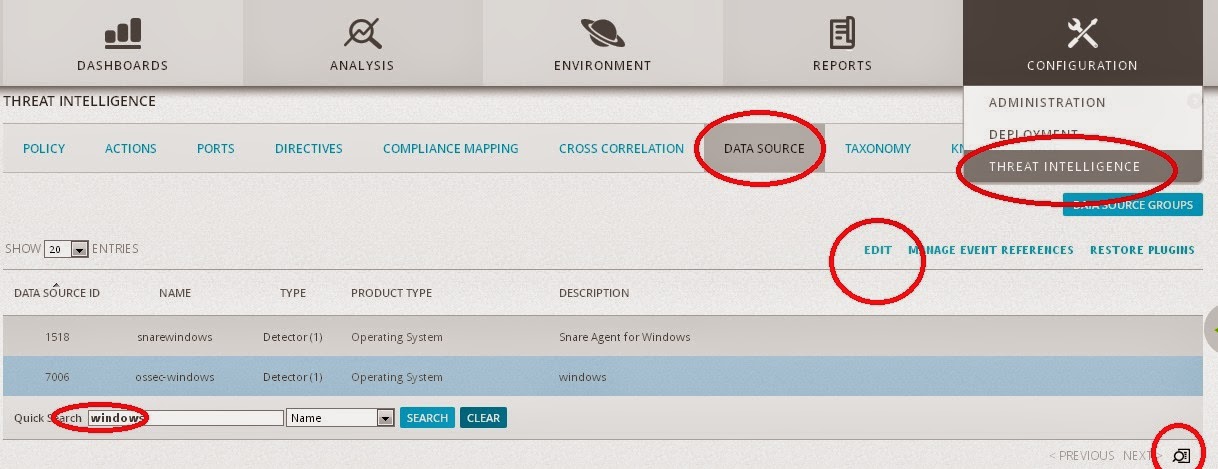
Task: Click the Edit link
Action: [877, 250]
